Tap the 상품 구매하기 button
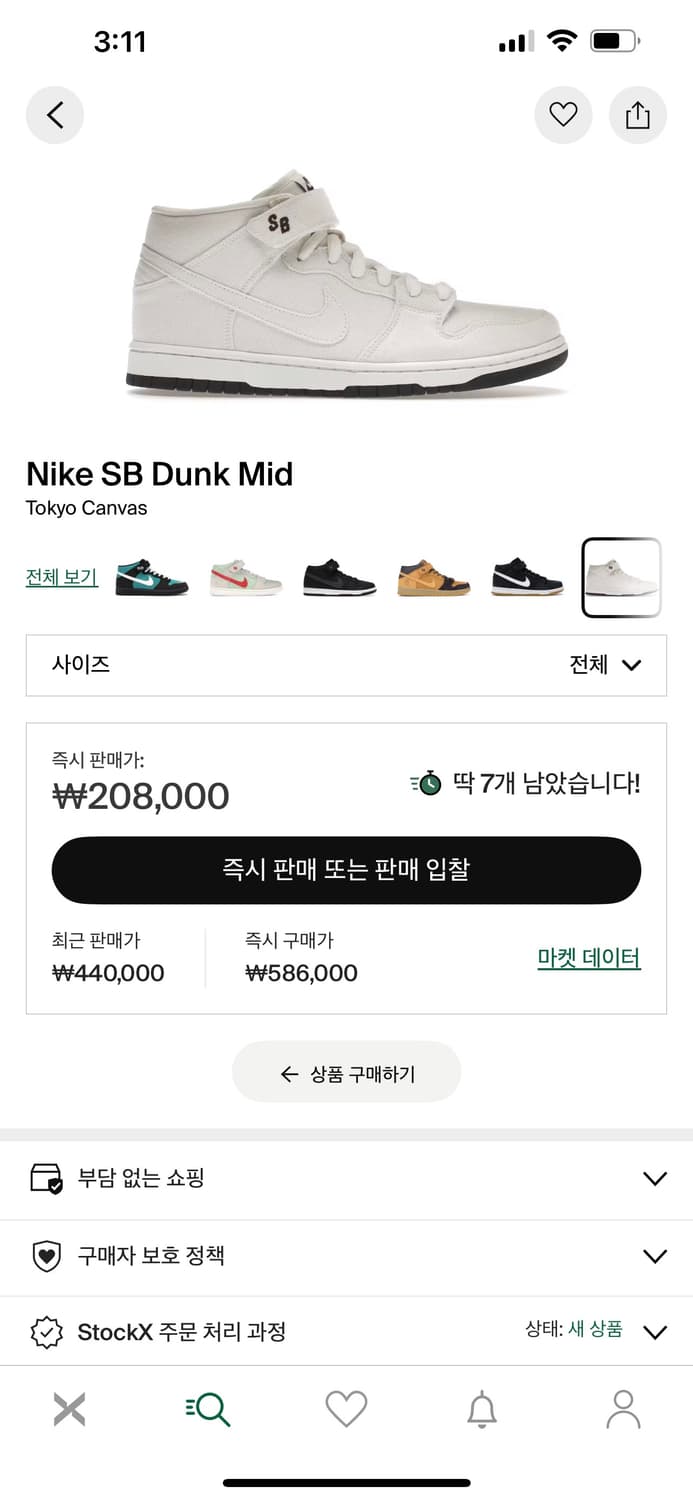This screenshot has height=1500, width=693. 346,1071
